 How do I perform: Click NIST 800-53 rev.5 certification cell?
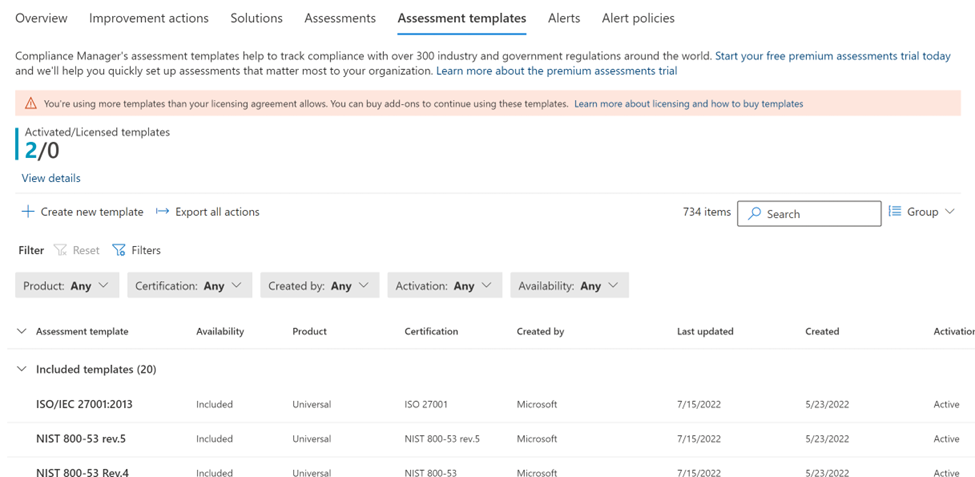(x=442, y=439)
